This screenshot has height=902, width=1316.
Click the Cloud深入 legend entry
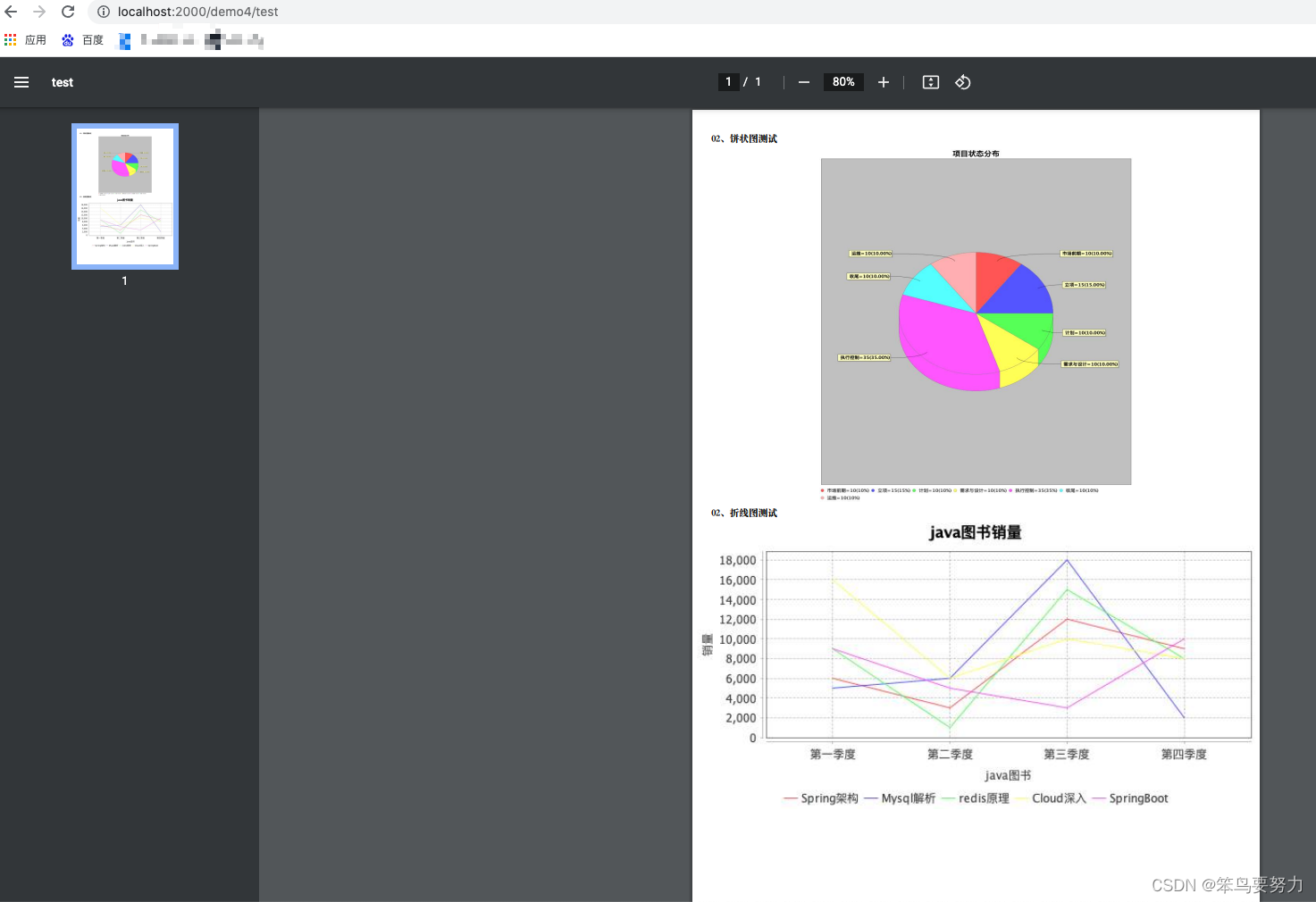[1051, 798]
